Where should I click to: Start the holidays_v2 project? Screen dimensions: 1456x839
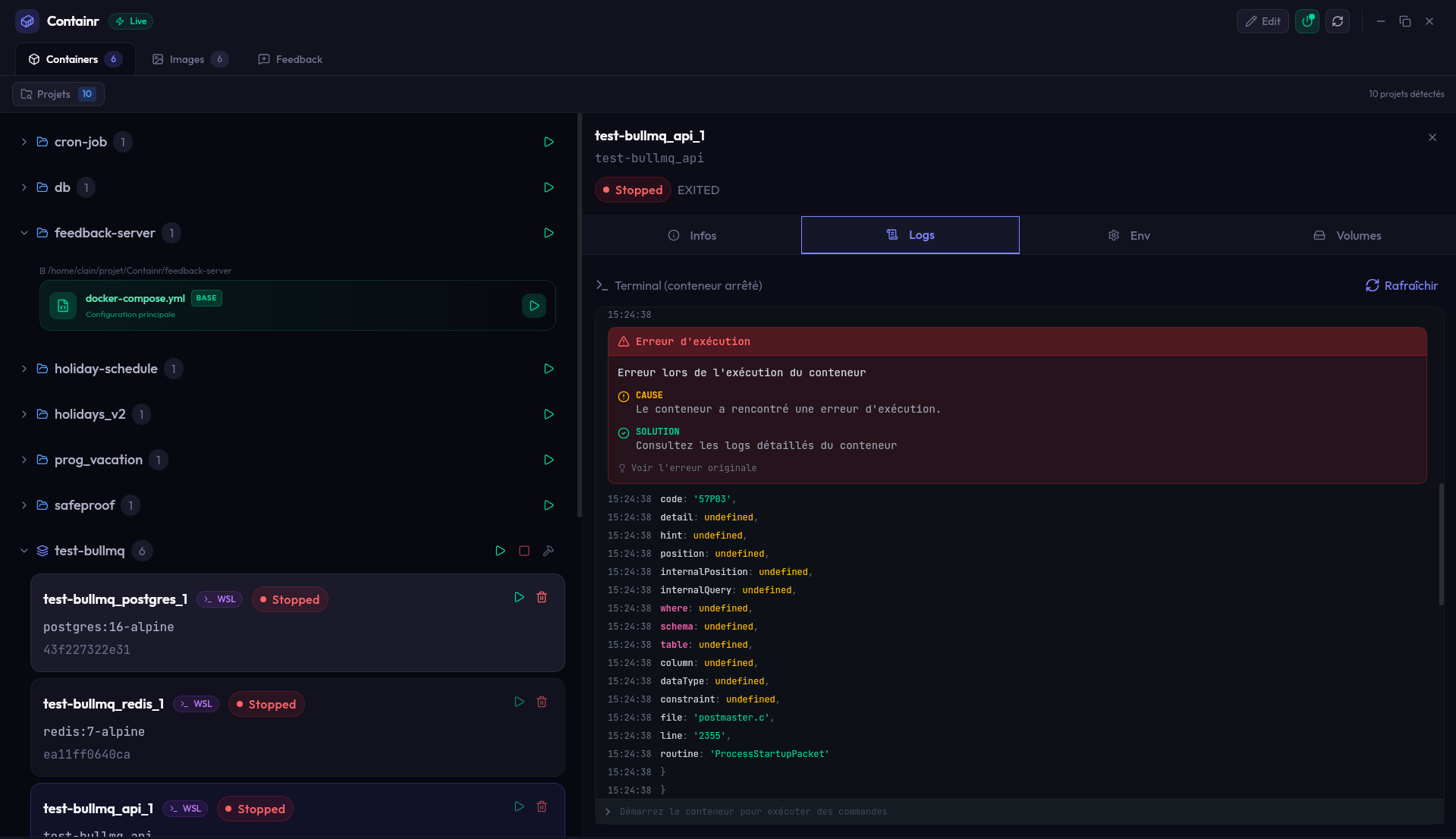(x=549, y=414)
